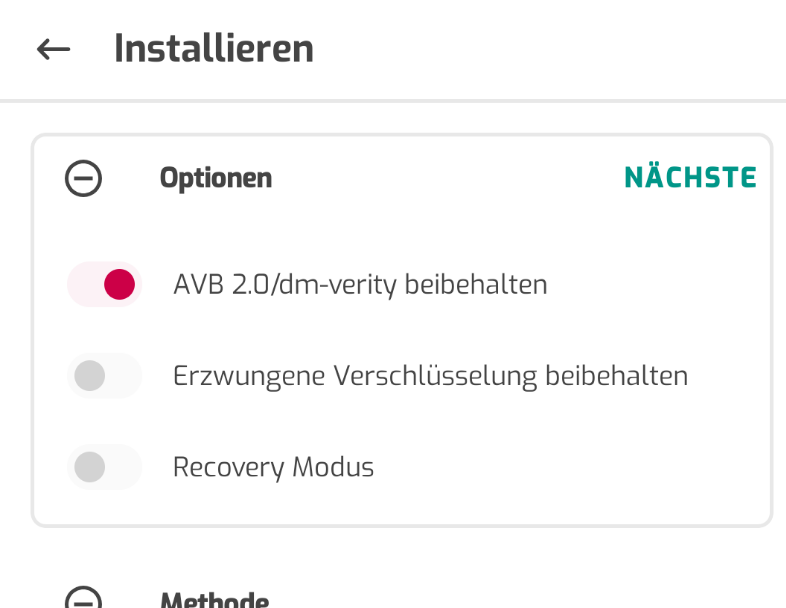Click the word beibehalten in the AVB option

(476, 284)
